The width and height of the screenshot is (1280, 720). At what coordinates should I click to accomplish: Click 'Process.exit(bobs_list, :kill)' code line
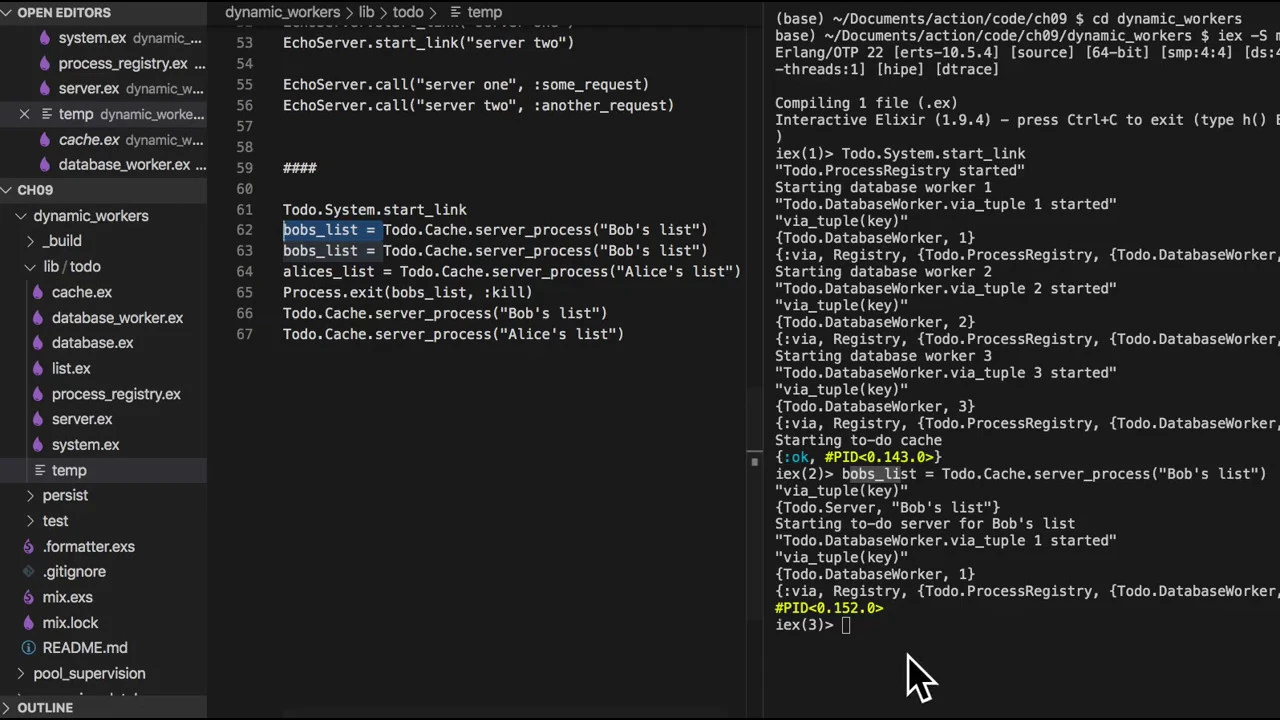[x=408, y=293]
